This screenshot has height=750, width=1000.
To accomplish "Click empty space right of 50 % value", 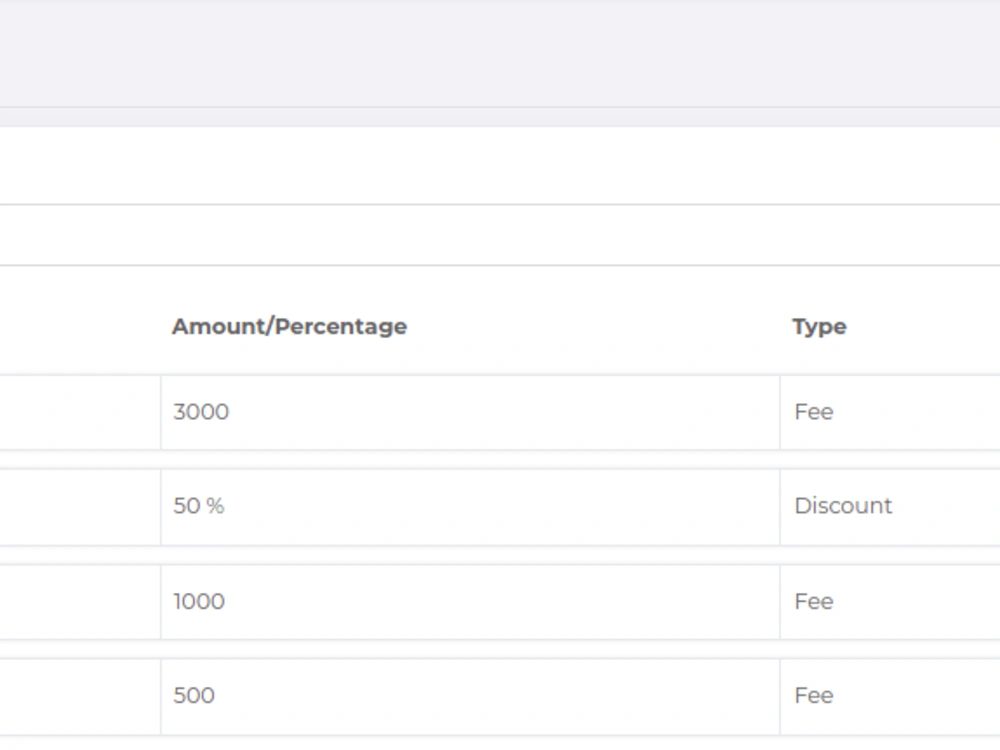I will coord(501,506).
